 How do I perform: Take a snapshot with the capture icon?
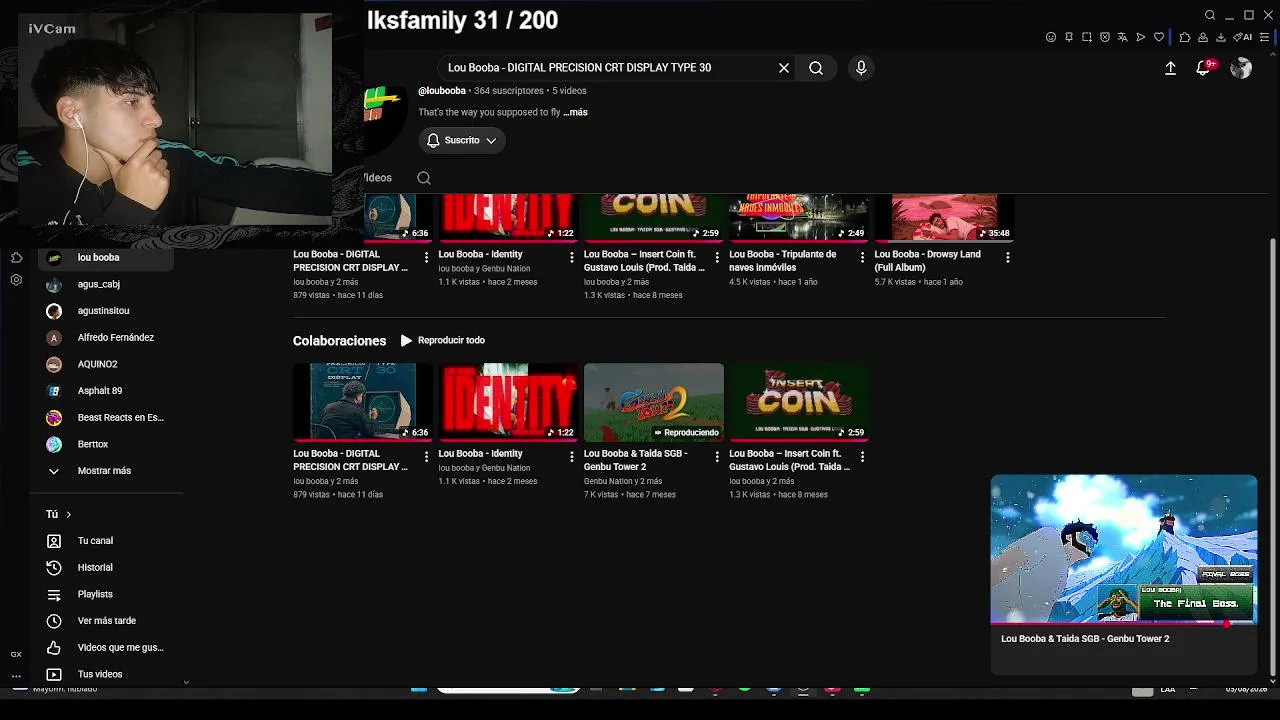tap(1087, 37)
